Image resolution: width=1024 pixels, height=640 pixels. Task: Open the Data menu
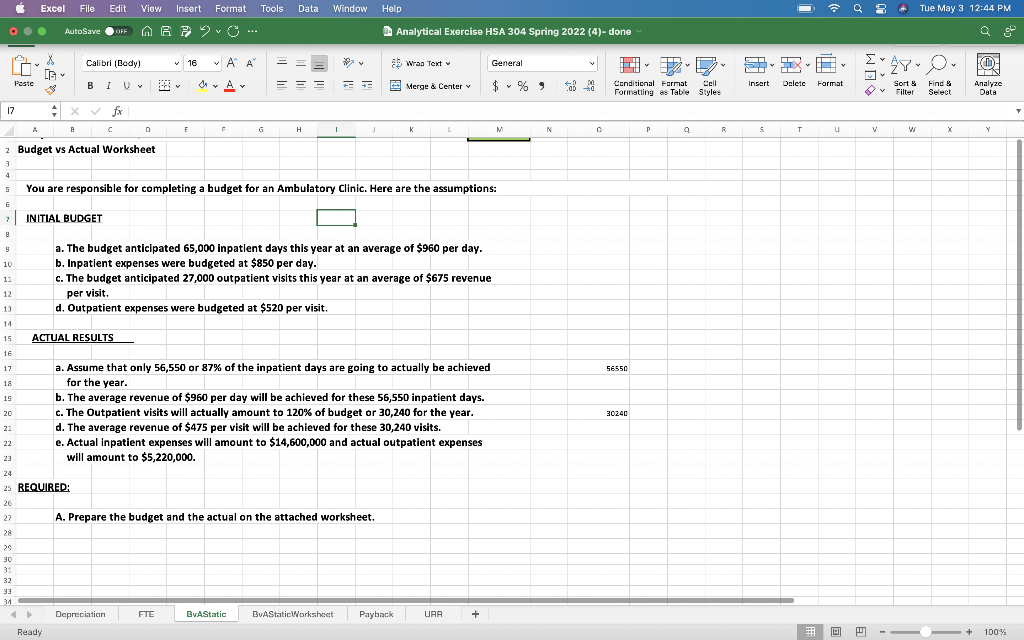(x=310, y=8)
